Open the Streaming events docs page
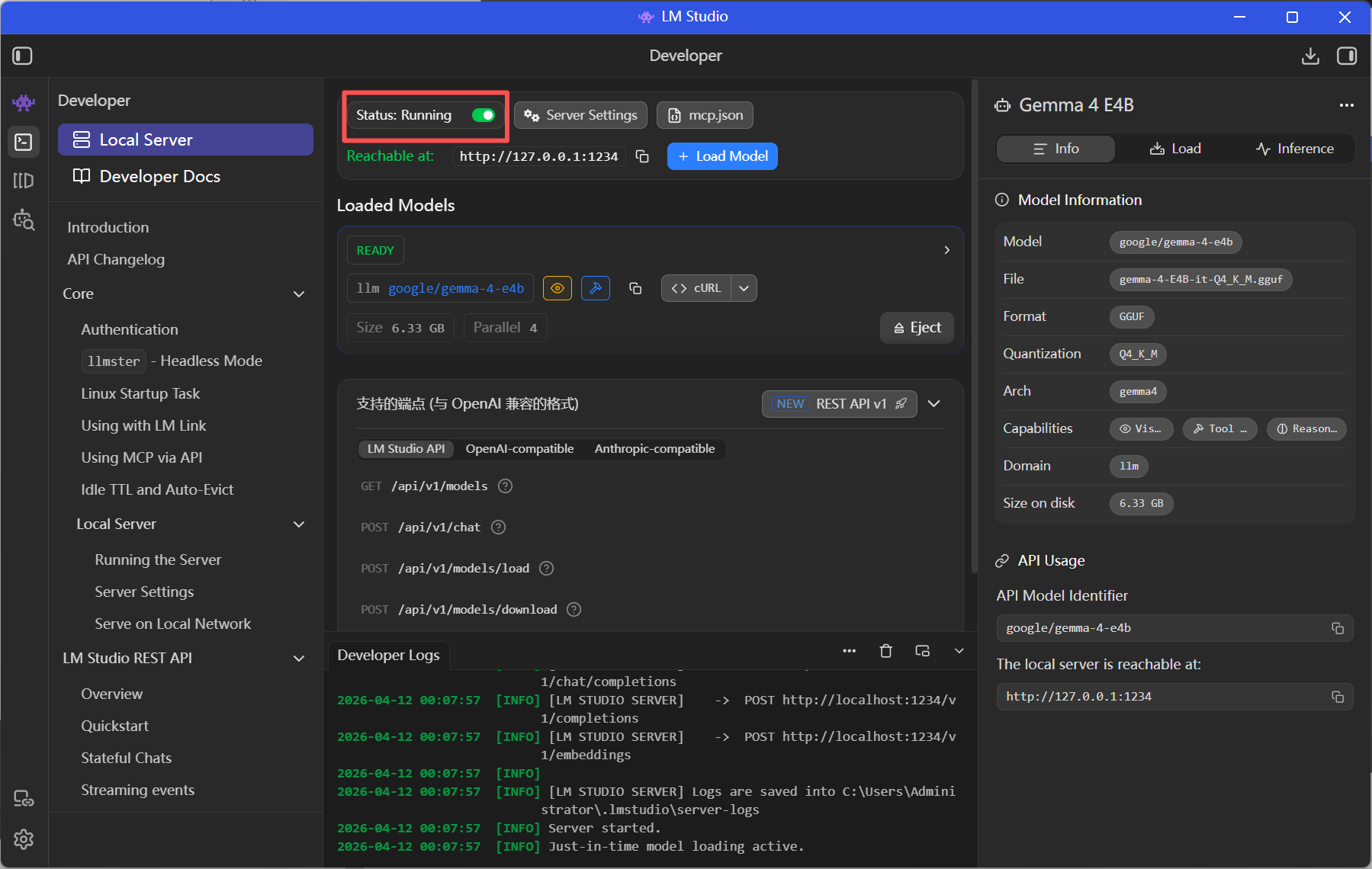This screenshot has height=869, width=1372. click(137, 790)
